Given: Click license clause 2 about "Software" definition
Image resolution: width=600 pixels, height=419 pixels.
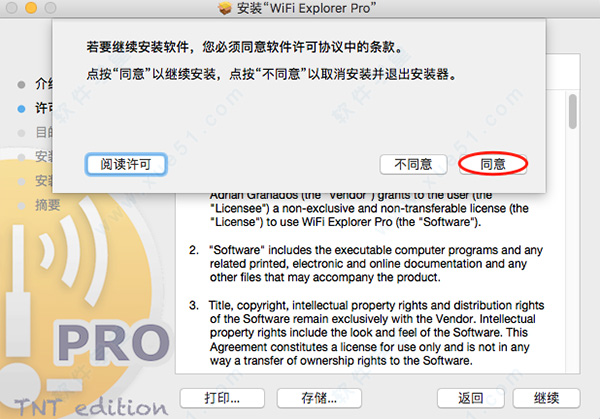Looking at the screenshot, I should [x=366, y=264].
